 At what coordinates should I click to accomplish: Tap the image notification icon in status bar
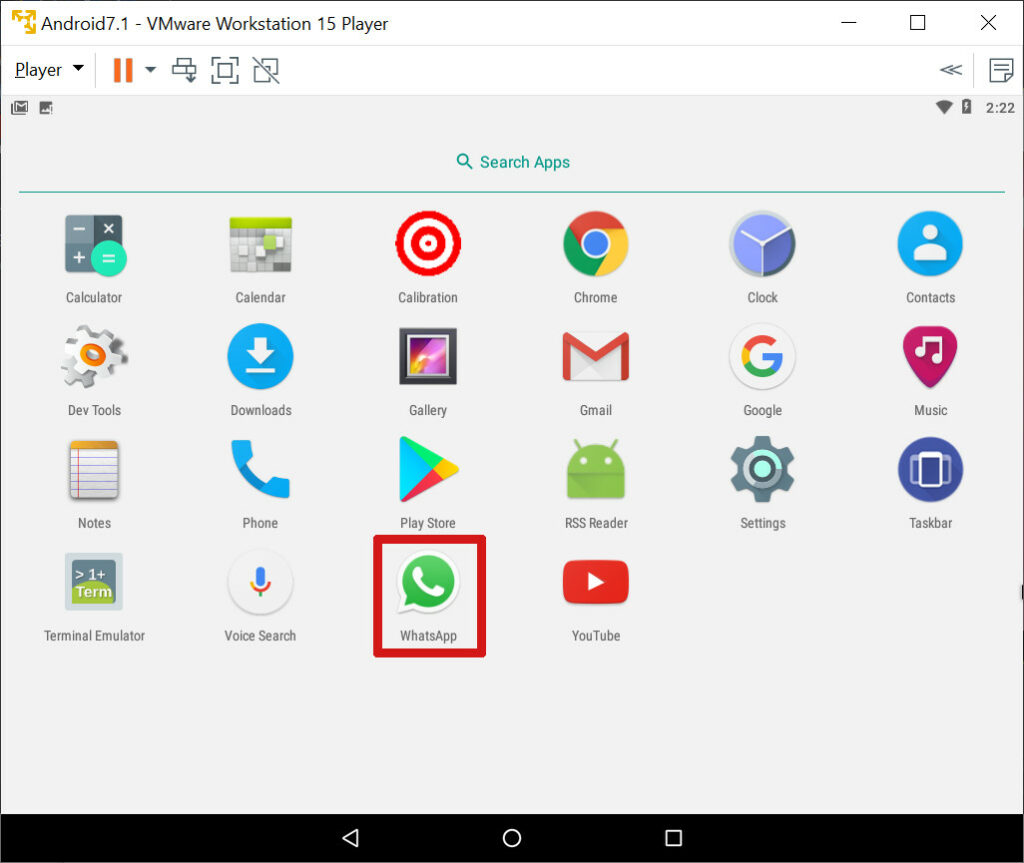pos(46,108)
